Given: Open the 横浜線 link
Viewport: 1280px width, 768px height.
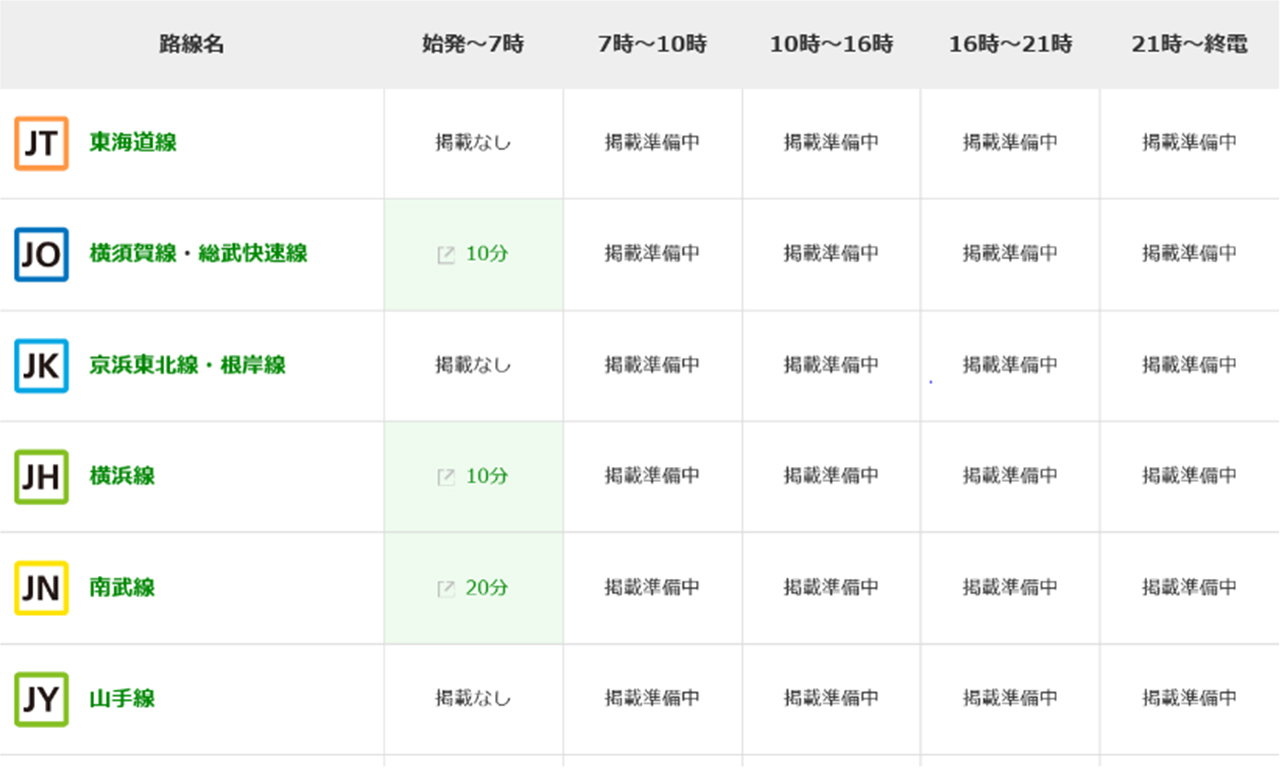Looking at the screenshot, I should (122, 476).
